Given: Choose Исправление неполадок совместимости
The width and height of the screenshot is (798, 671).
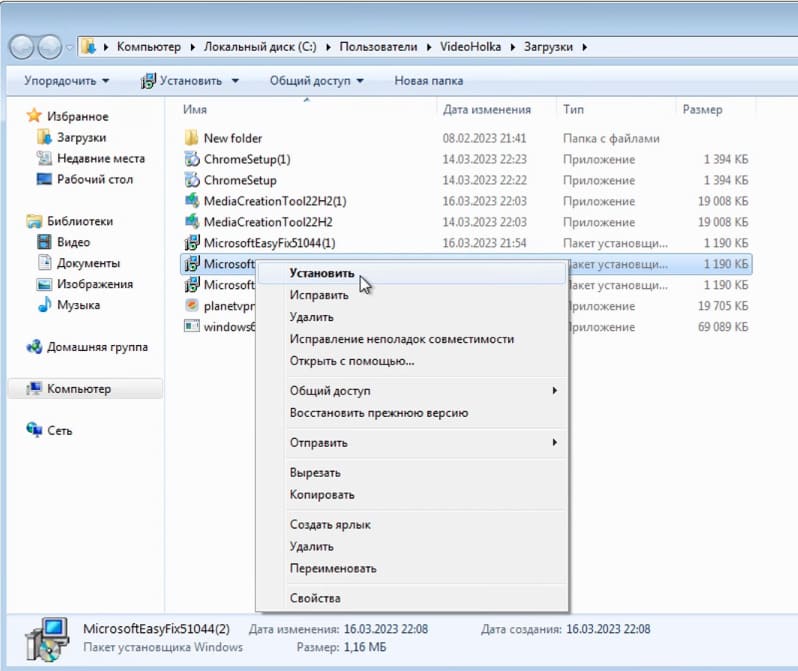Looking at the screenshot, I should coord(413,339).
